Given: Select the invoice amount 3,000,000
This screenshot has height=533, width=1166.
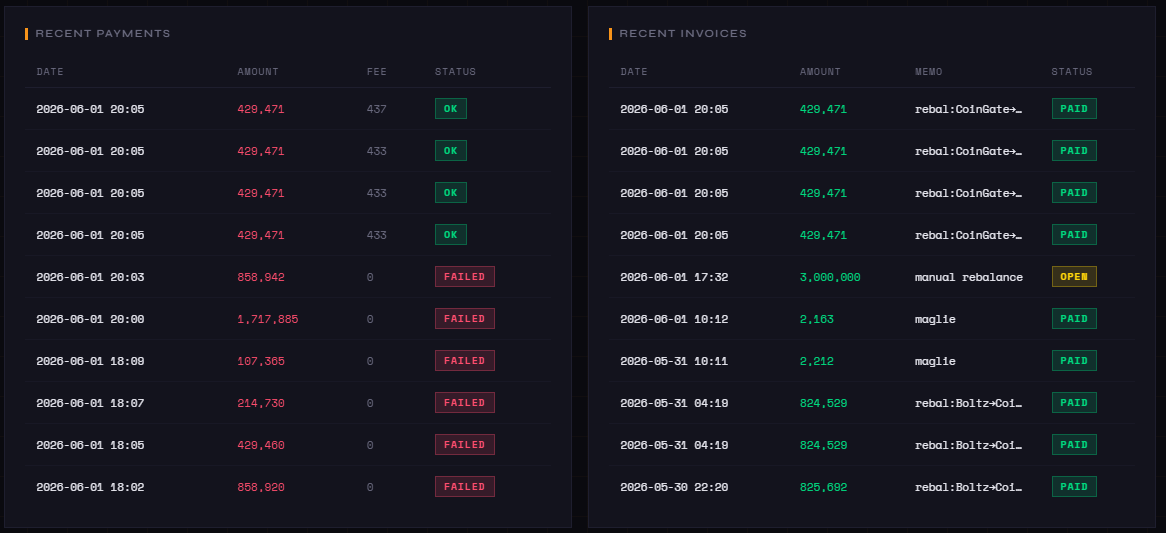Looking at the screenshot, I should click(x=830, y=277).
